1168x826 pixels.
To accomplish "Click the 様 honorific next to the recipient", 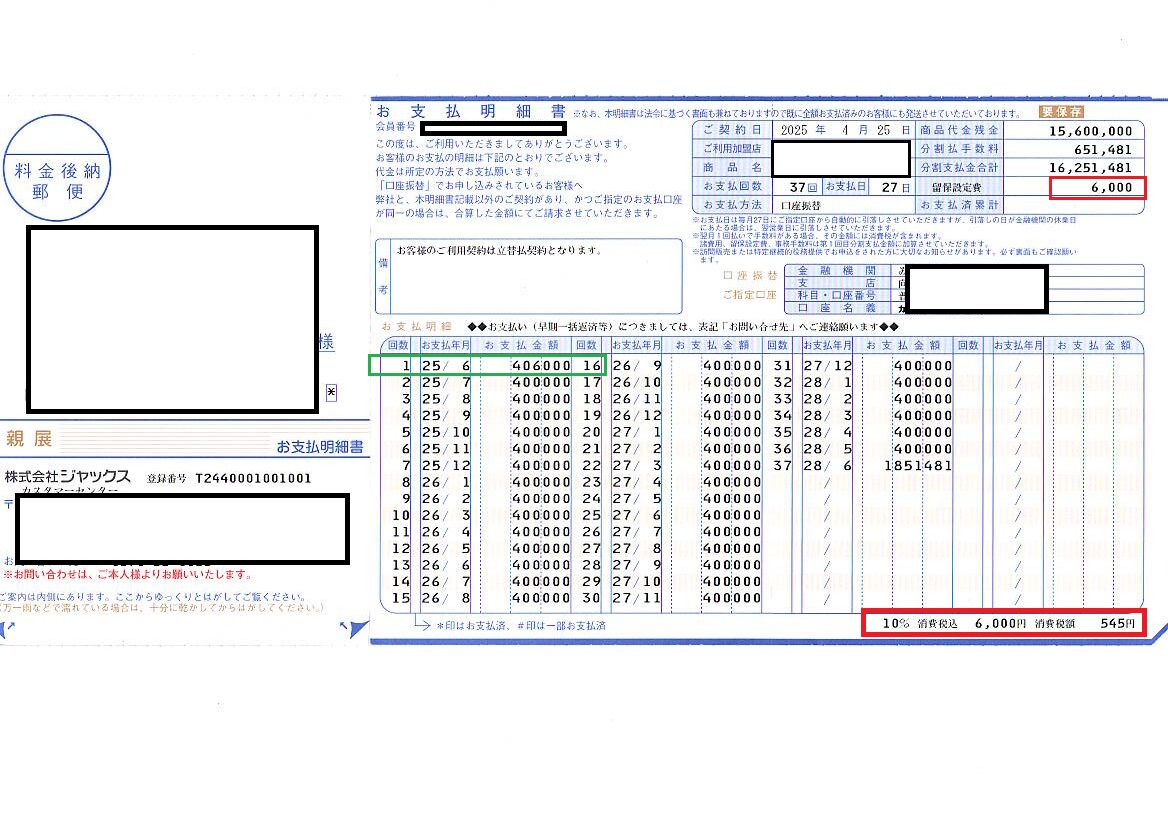I will pos(326,342).
